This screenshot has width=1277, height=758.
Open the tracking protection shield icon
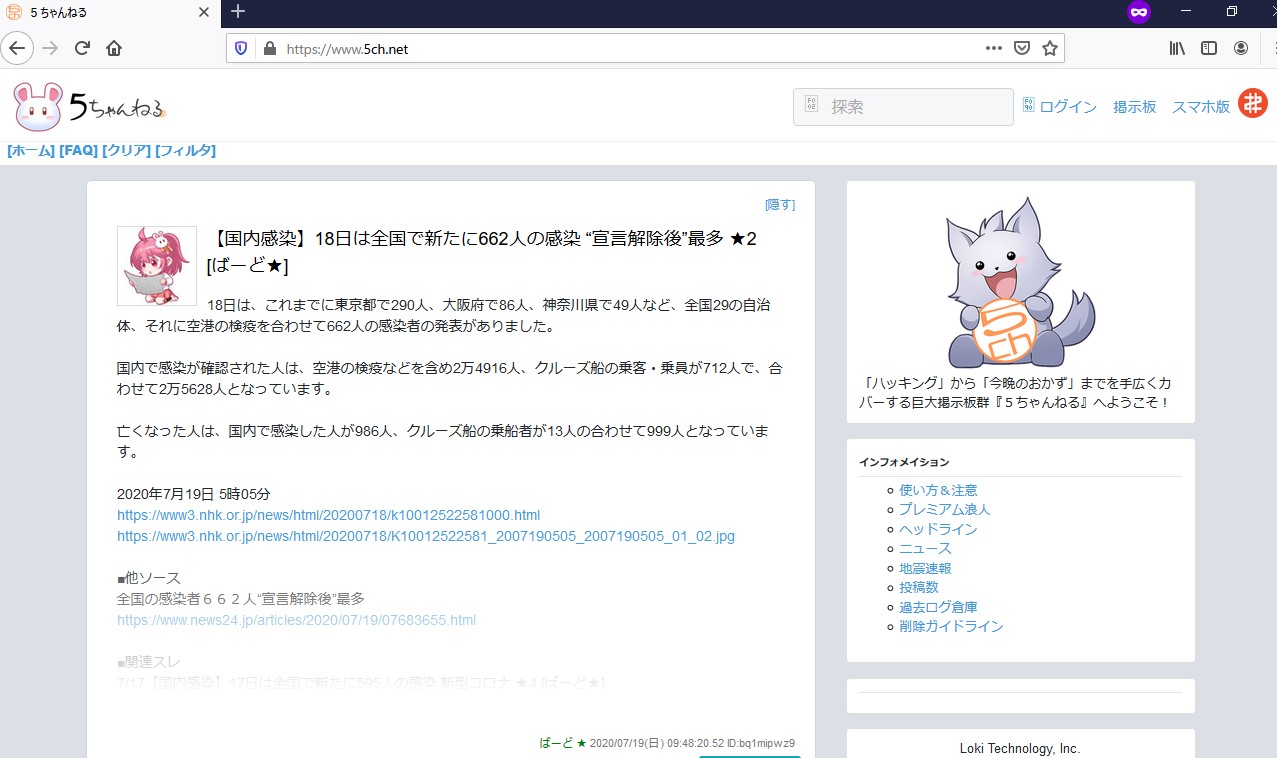(x=241, y=48)
